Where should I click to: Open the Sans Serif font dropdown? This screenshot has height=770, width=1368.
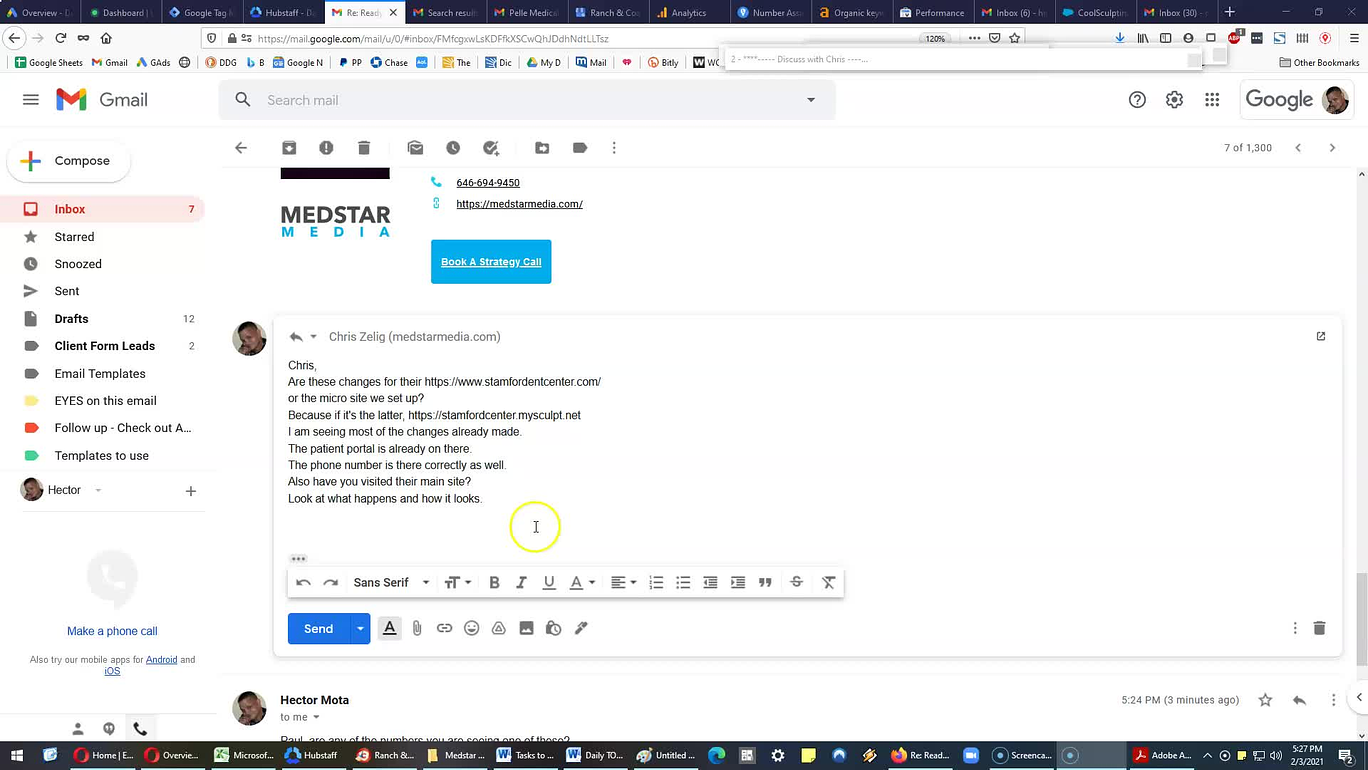391,582
